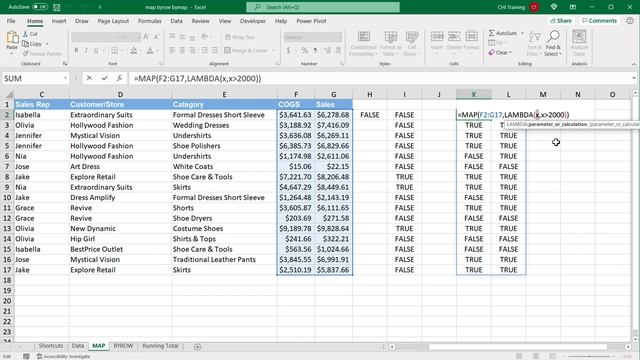Viewport: 640px width, 360px height.
Task: Click the AutoSum sigma button
Action: click(x=502, y=33)
